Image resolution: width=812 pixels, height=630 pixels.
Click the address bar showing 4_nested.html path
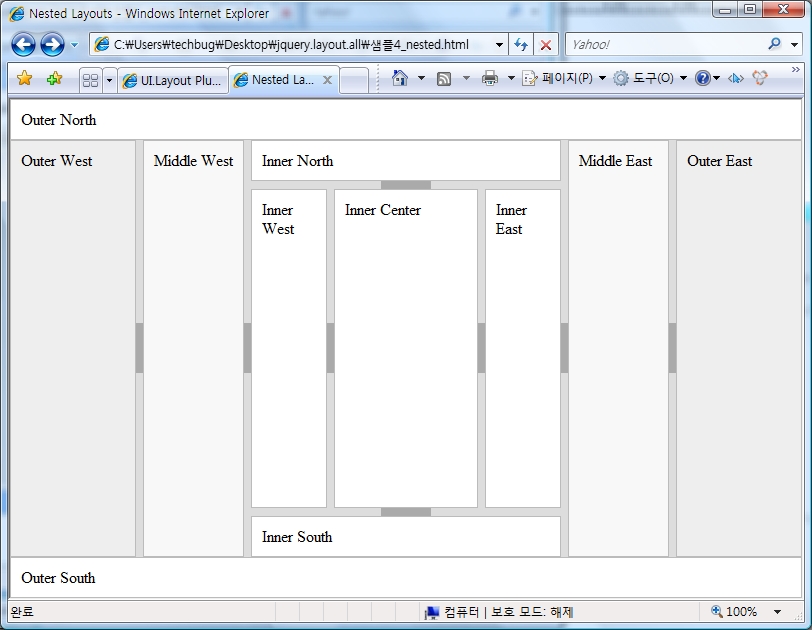(292, 45)
